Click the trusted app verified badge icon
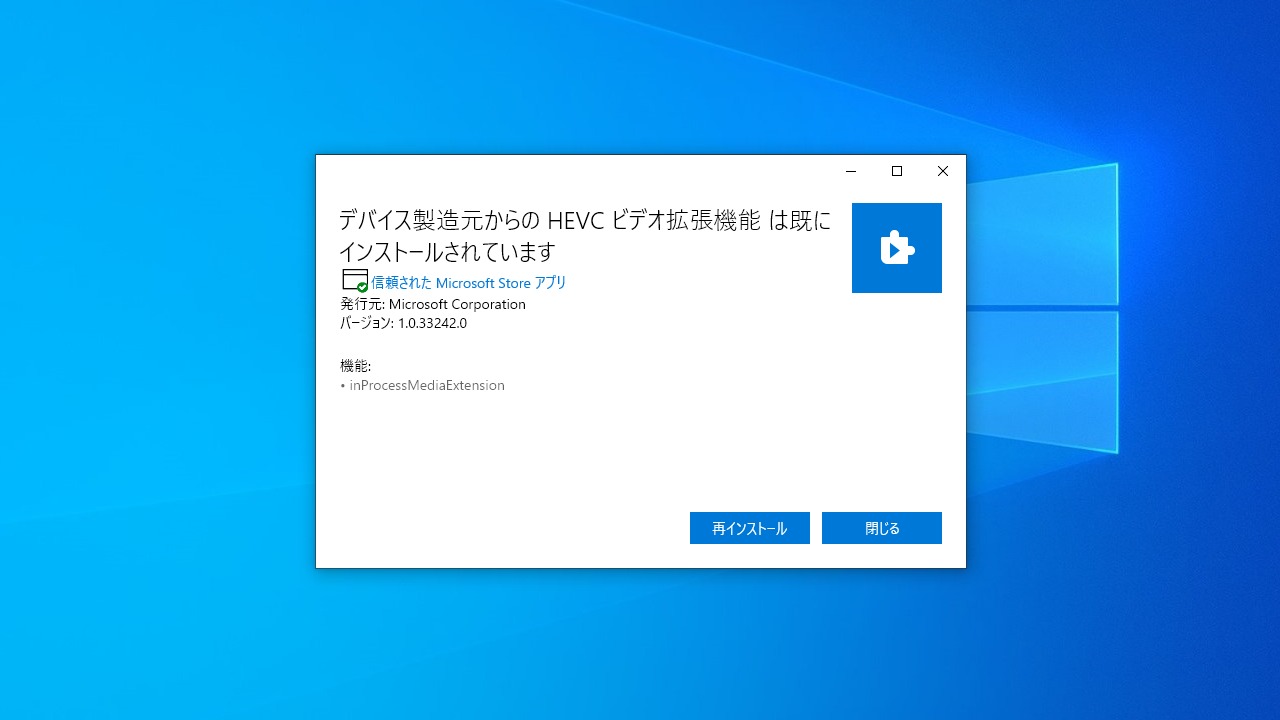The width and height of the screenshot is (1280, 720). point(355,281)
